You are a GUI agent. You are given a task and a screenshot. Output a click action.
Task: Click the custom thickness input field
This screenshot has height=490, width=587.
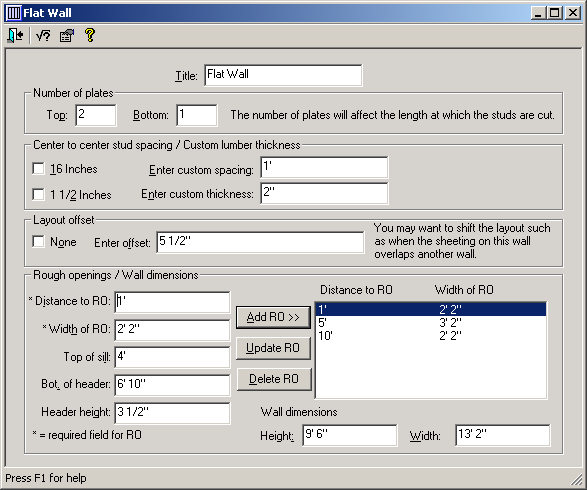click(x=324, y=193)
